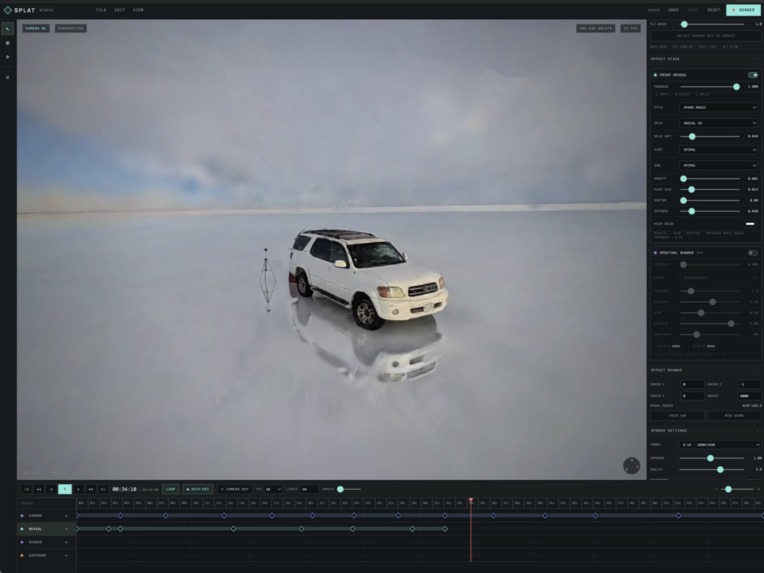Select the Reveal track row
The height and width of the screenshot is (573, 764).
click(x=46, y=529)
